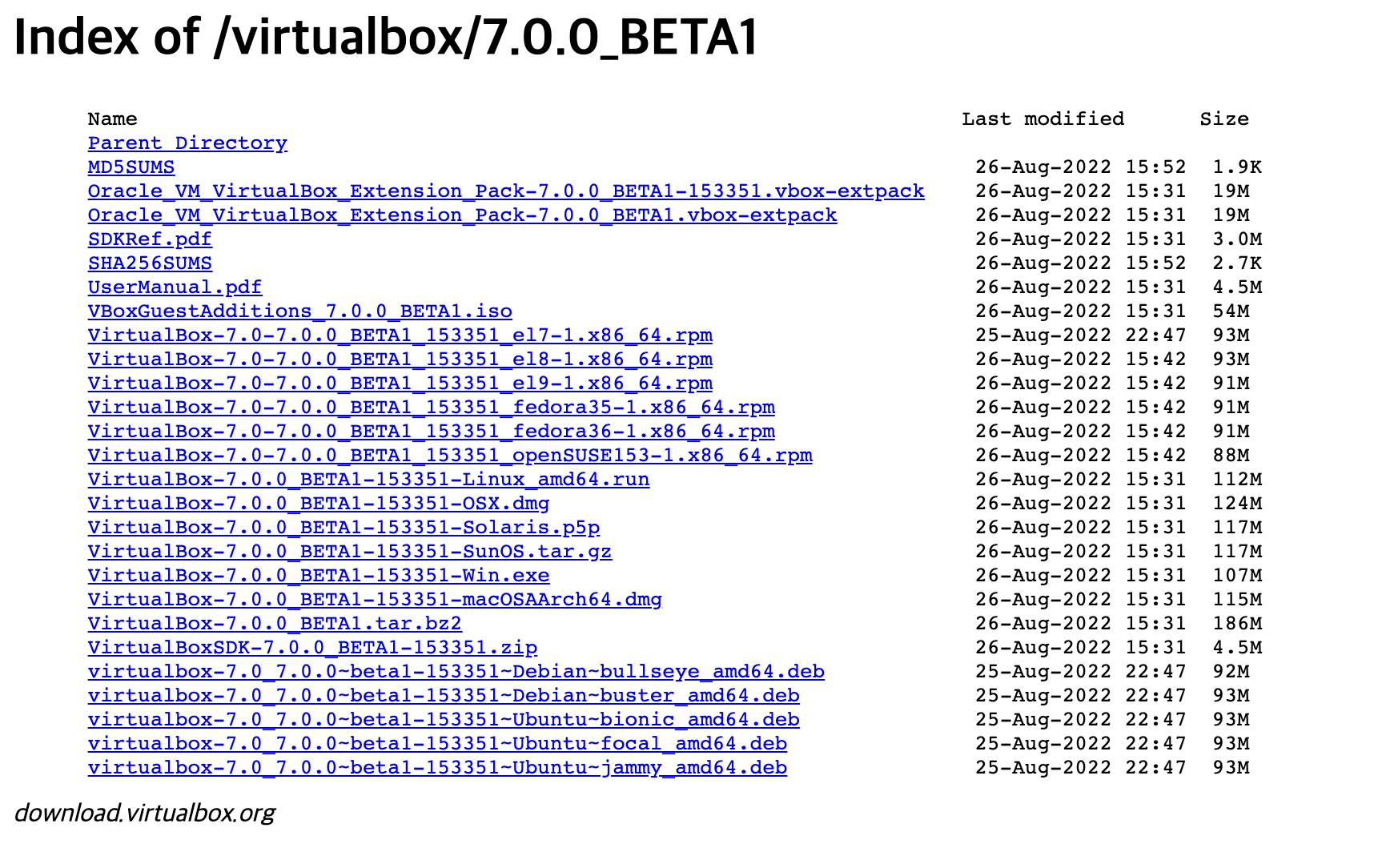Download the SunOS.tar.gz archive
The width and height of the screenshot is (1382, 868).
[x=350, y=552]
